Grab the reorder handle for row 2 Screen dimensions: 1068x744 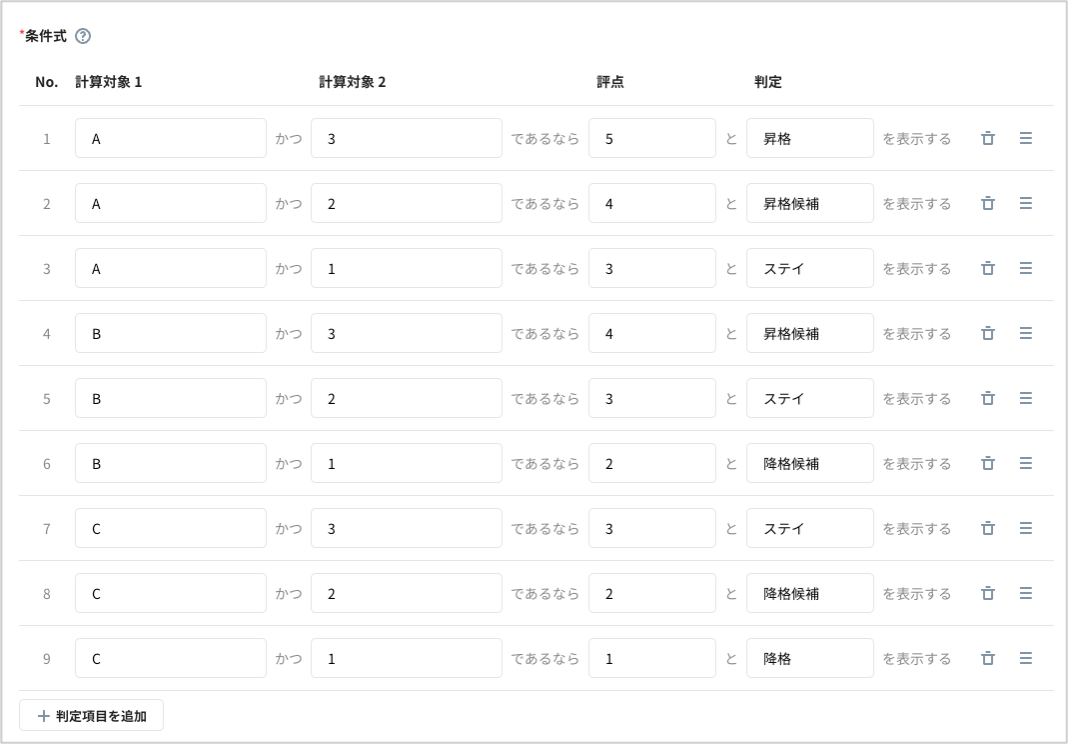coord(1025,203)
